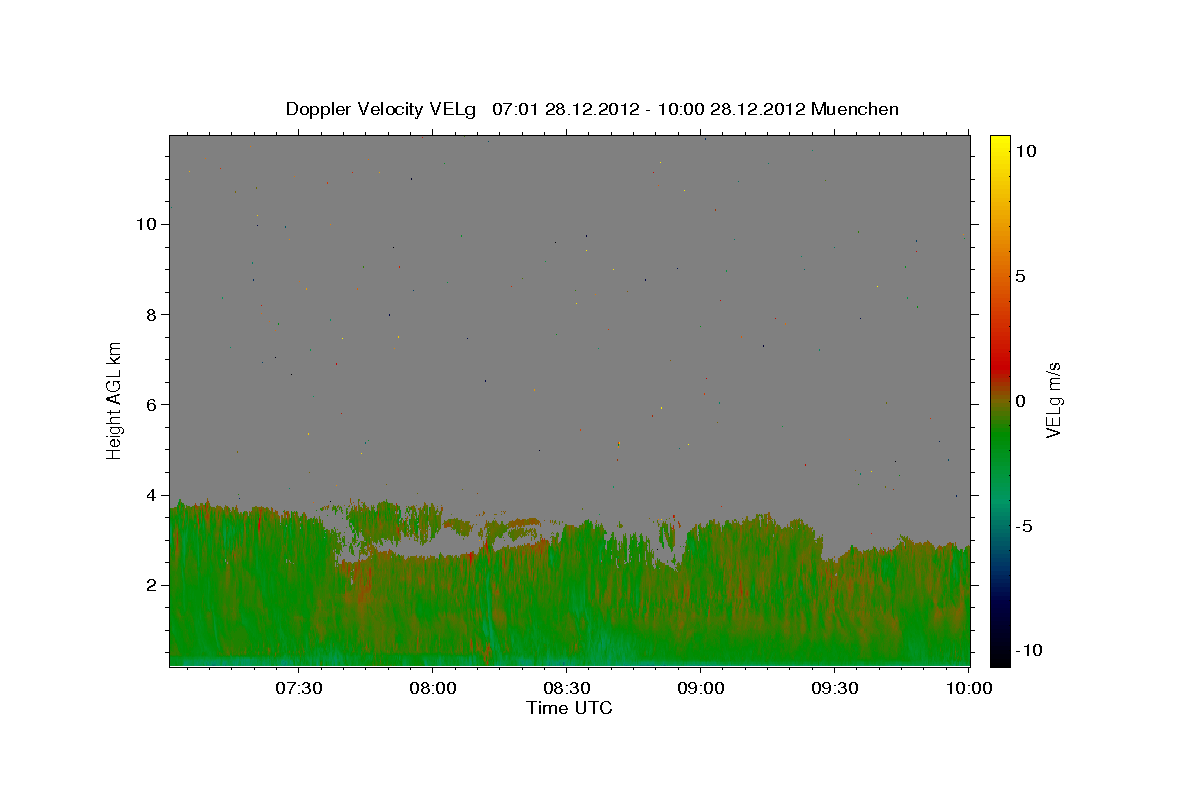Click the 09:00 time tick label

tap(700, 688)
